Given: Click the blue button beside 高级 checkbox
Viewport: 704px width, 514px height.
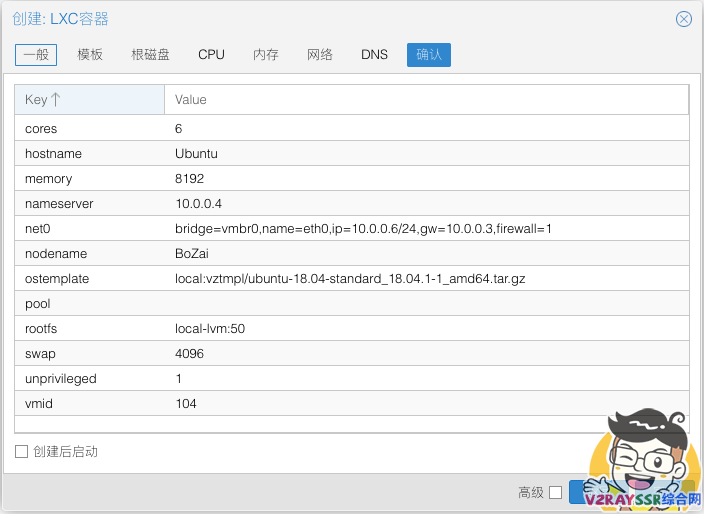Looking at the screenshot, I should [x=579, y=492].
